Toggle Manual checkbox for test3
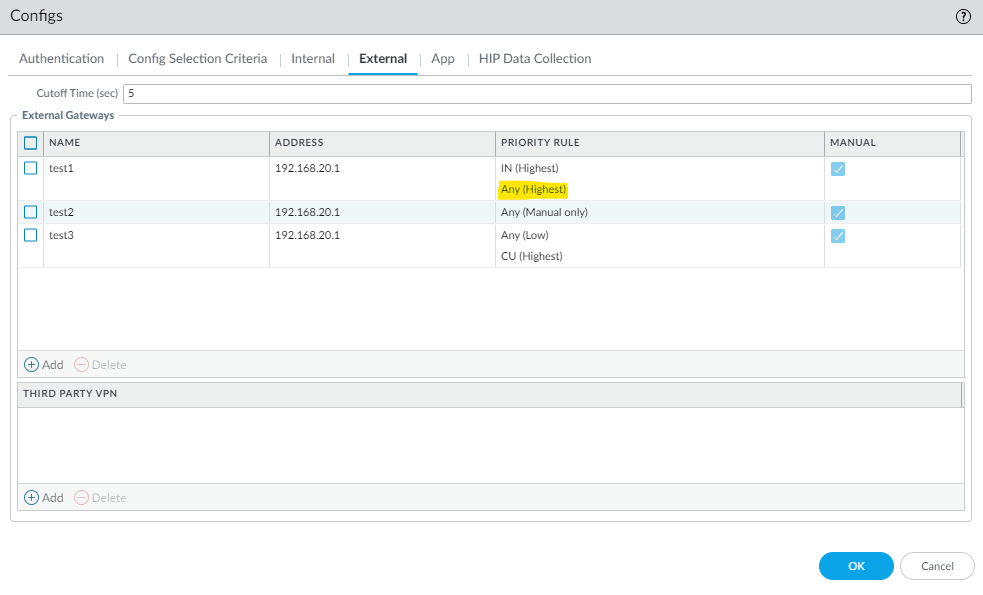Viewport: 983px width, 595px height. click(x=838, y=236)
